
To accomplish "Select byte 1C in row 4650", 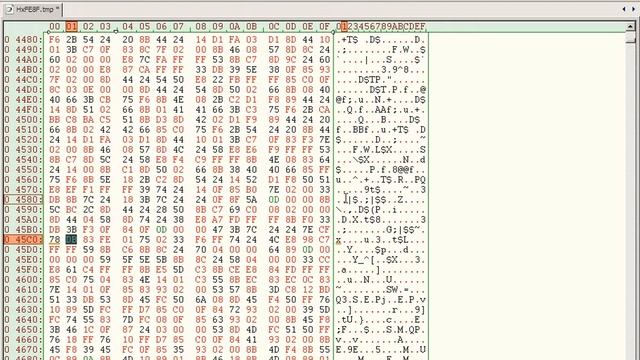I will pyautogui.click(x=88, y=330).
